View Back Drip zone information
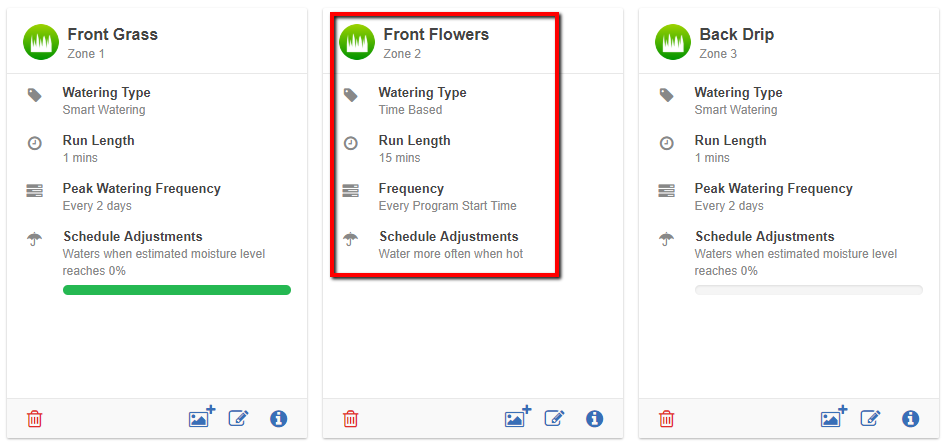The image size is (944, 443). pos(910,418)
